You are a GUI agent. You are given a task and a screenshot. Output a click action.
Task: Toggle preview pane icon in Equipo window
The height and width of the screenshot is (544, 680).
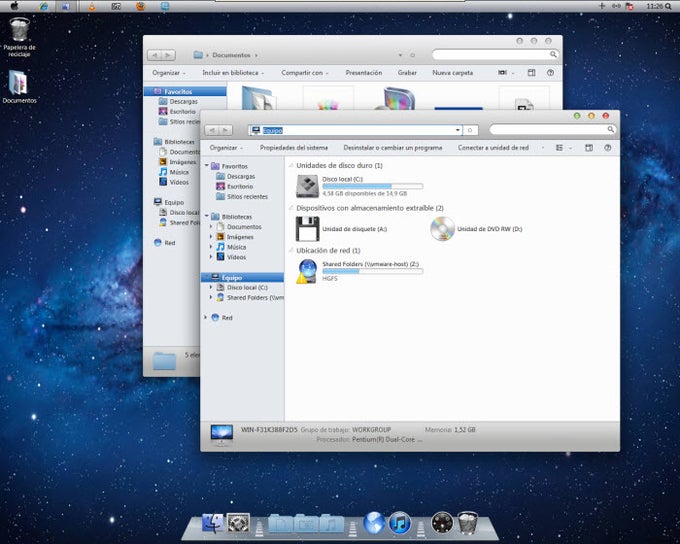588,148
